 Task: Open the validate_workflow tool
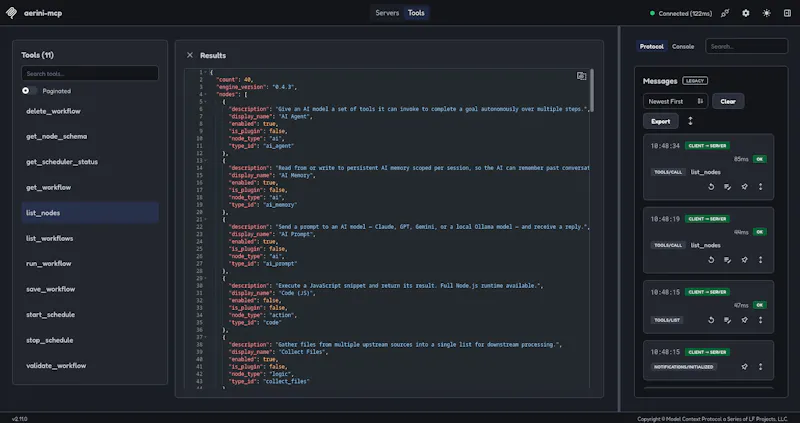(90, 365)
